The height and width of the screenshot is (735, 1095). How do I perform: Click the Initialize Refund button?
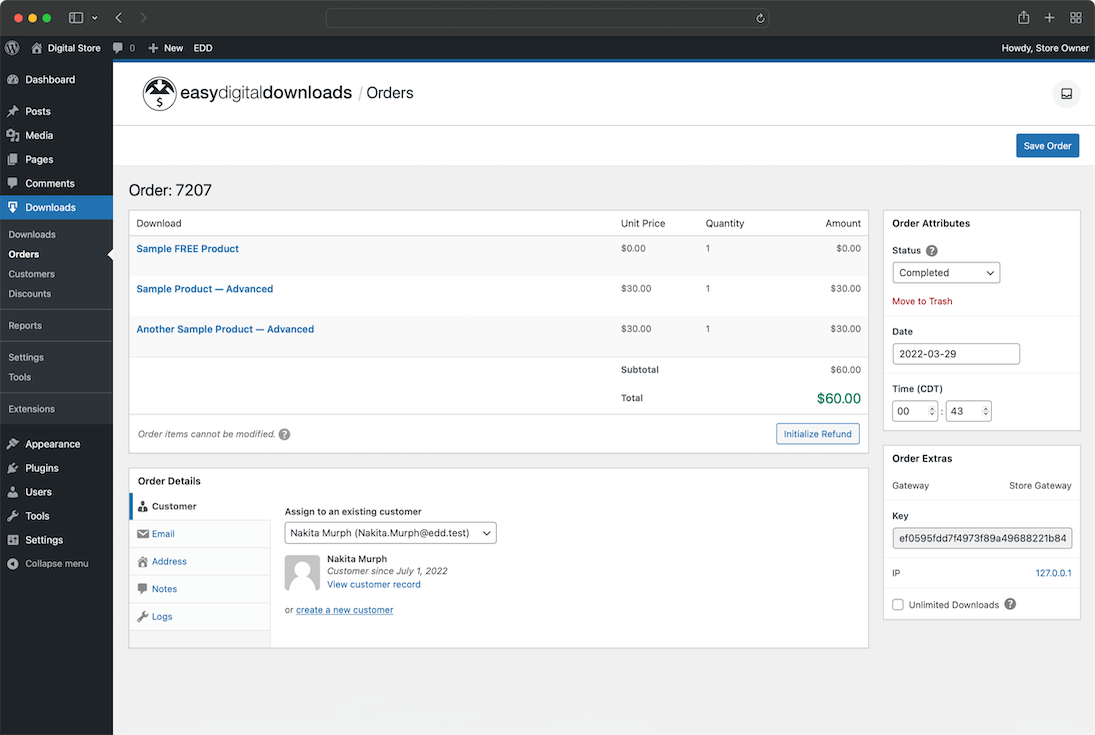point(817,434)
